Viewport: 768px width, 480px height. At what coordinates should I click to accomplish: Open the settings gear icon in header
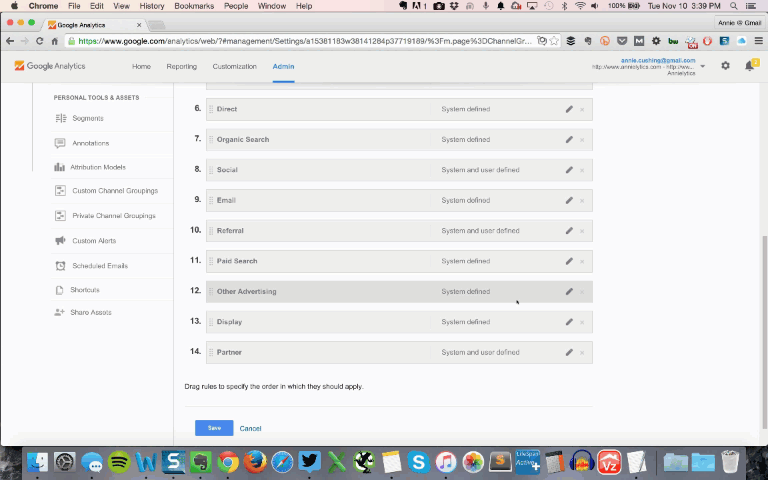click(725, 66)
